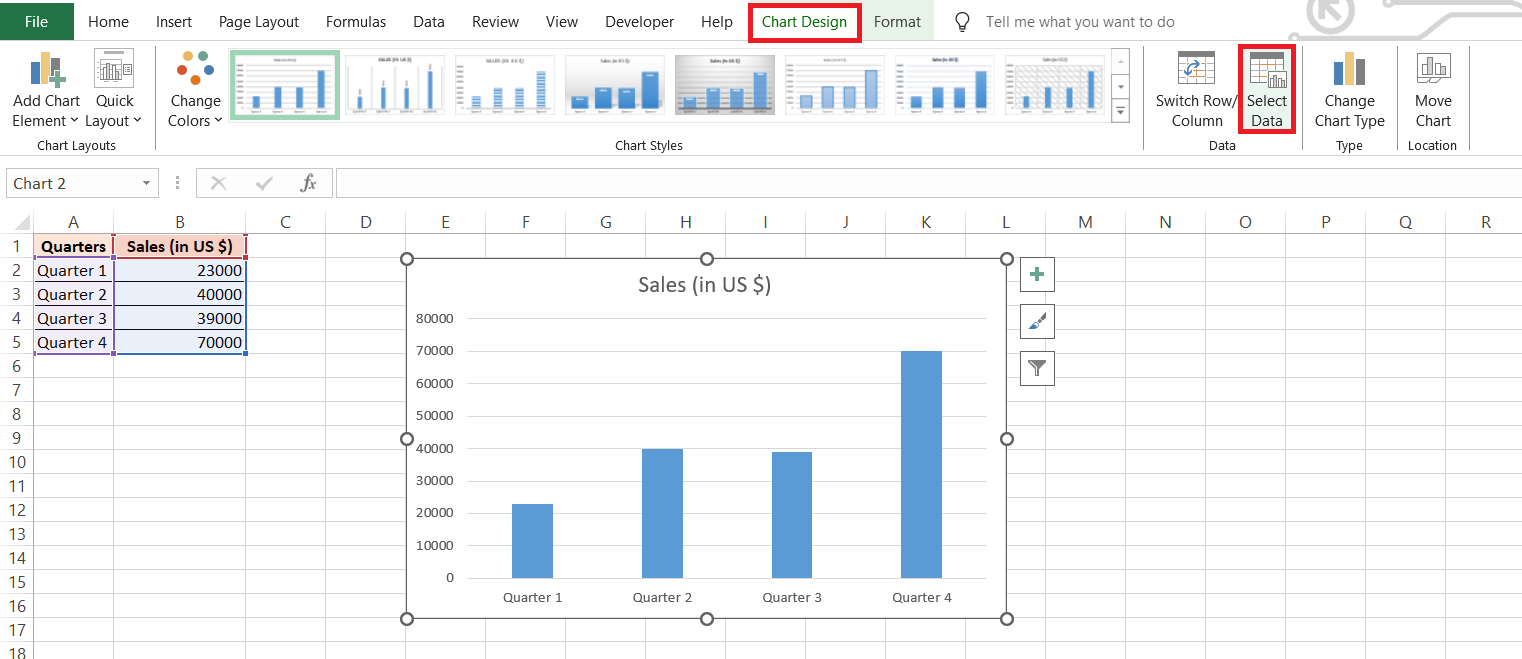Click the Chart Filters funnel button

point(1037,368)
